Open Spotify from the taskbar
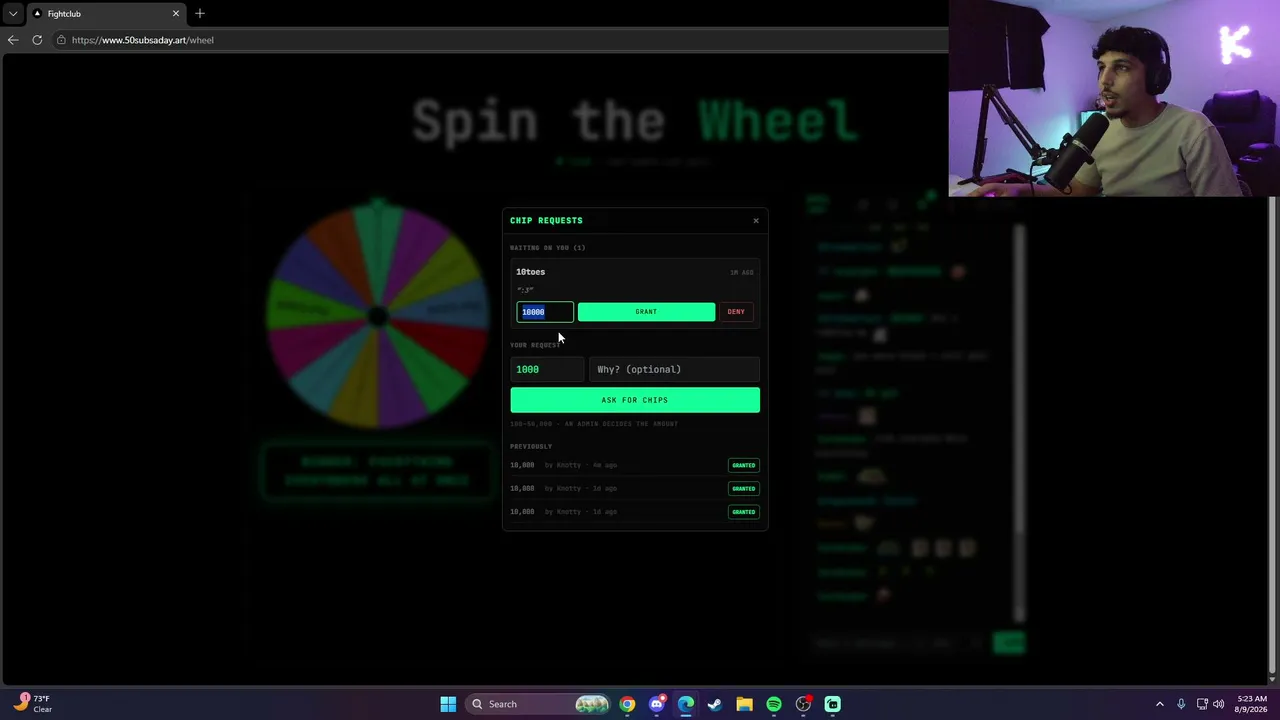Screen dimensions: 1280x720 774,704
